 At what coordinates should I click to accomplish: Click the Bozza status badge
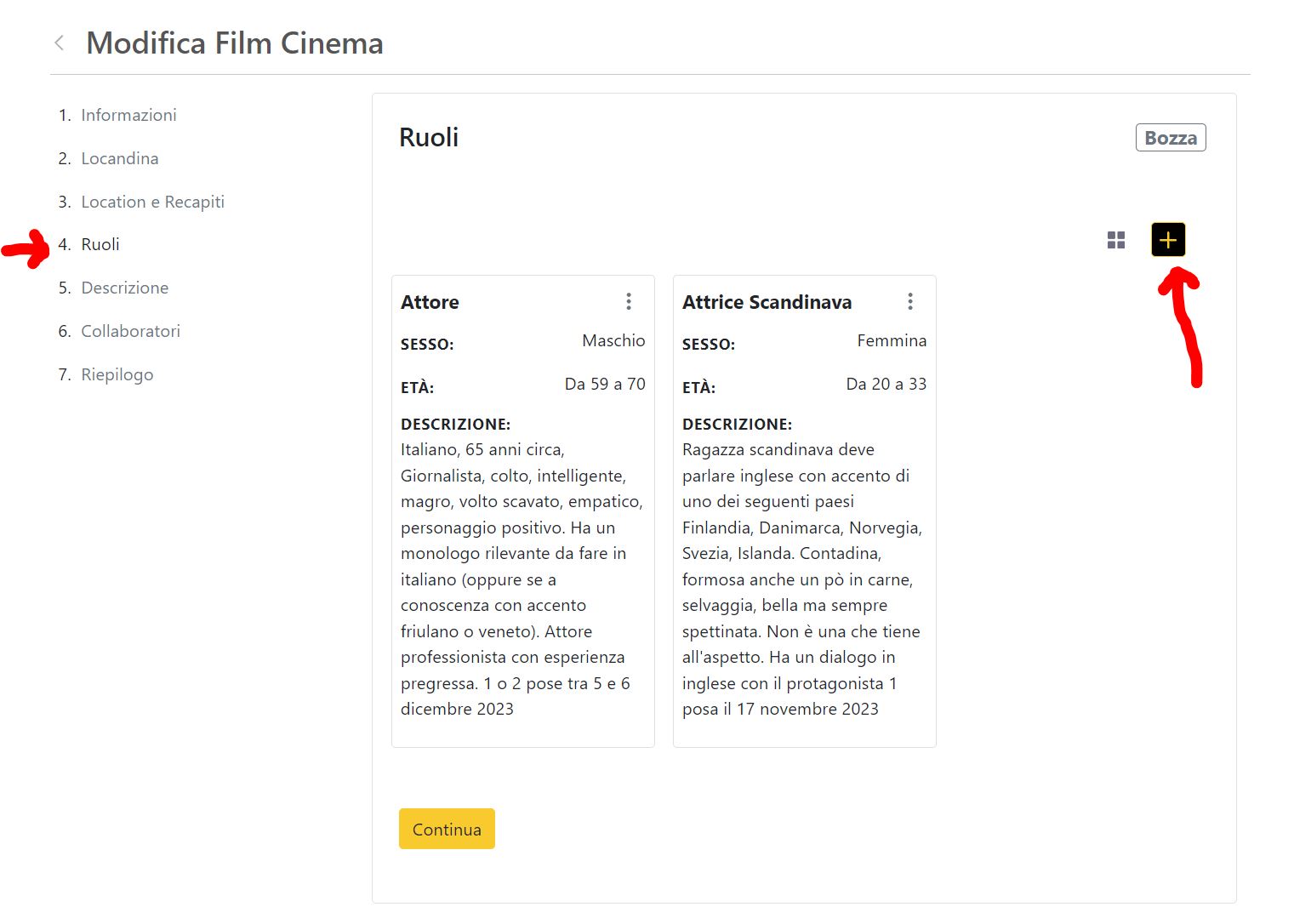click(x=1171, y=138)
